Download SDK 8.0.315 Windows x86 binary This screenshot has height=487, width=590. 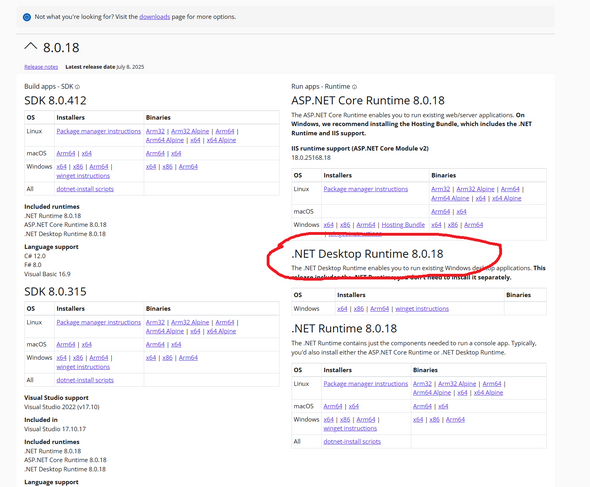[x=167, y=358]
